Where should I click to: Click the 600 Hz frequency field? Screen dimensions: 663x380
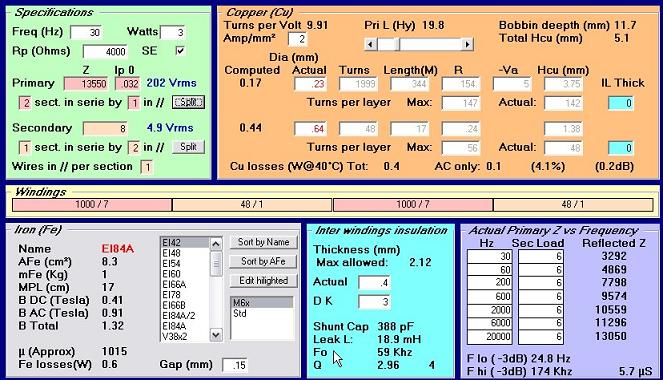coord(490,296)
